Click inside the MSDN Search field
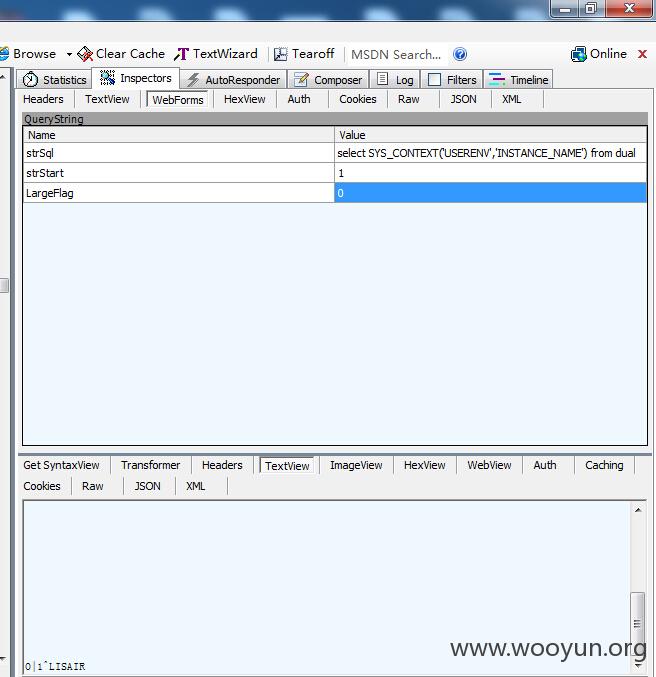This screenshot has height=677, width=656. [396, 54]
